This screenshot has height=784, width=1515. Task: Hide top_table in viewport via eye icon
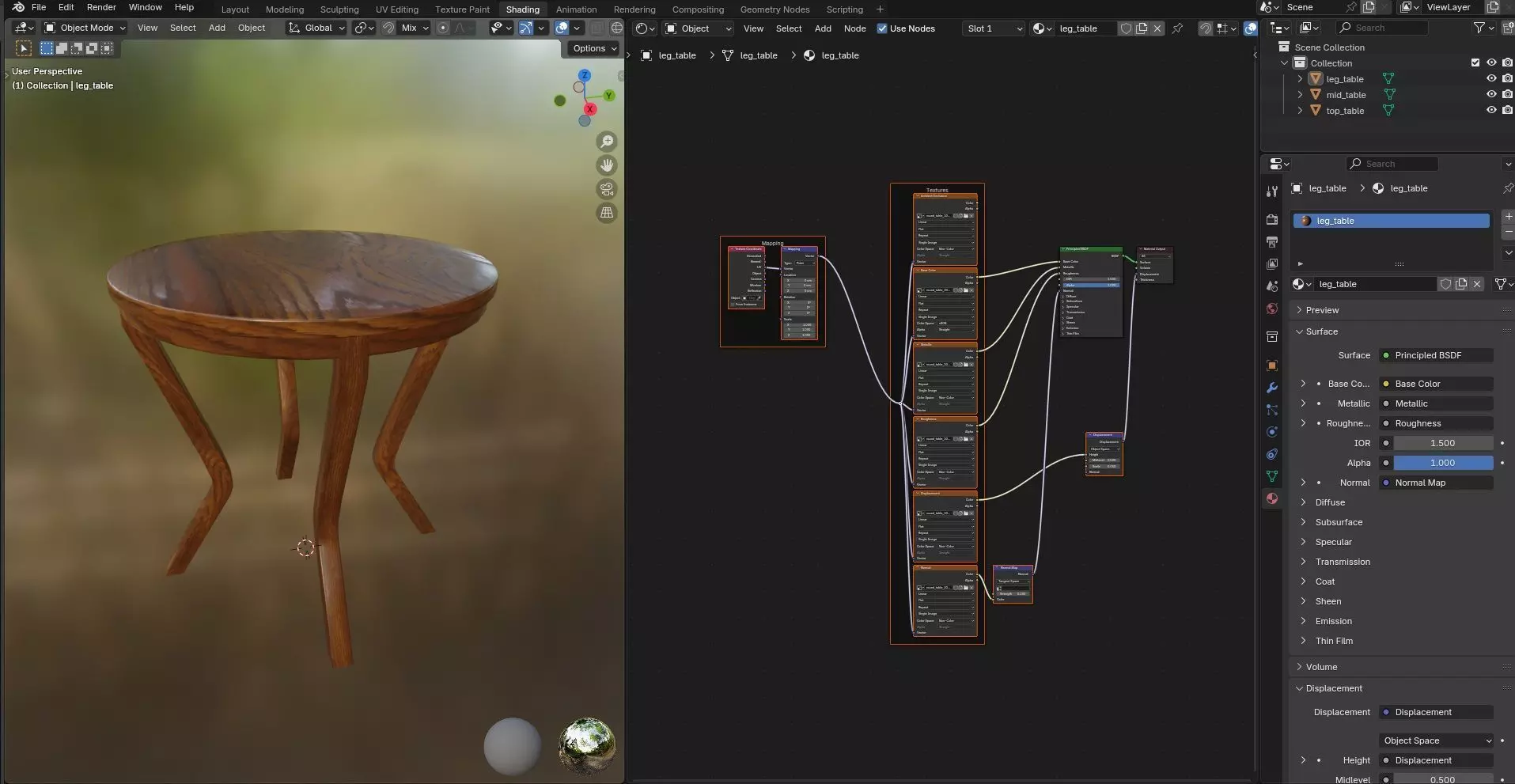click(1491, 110)
